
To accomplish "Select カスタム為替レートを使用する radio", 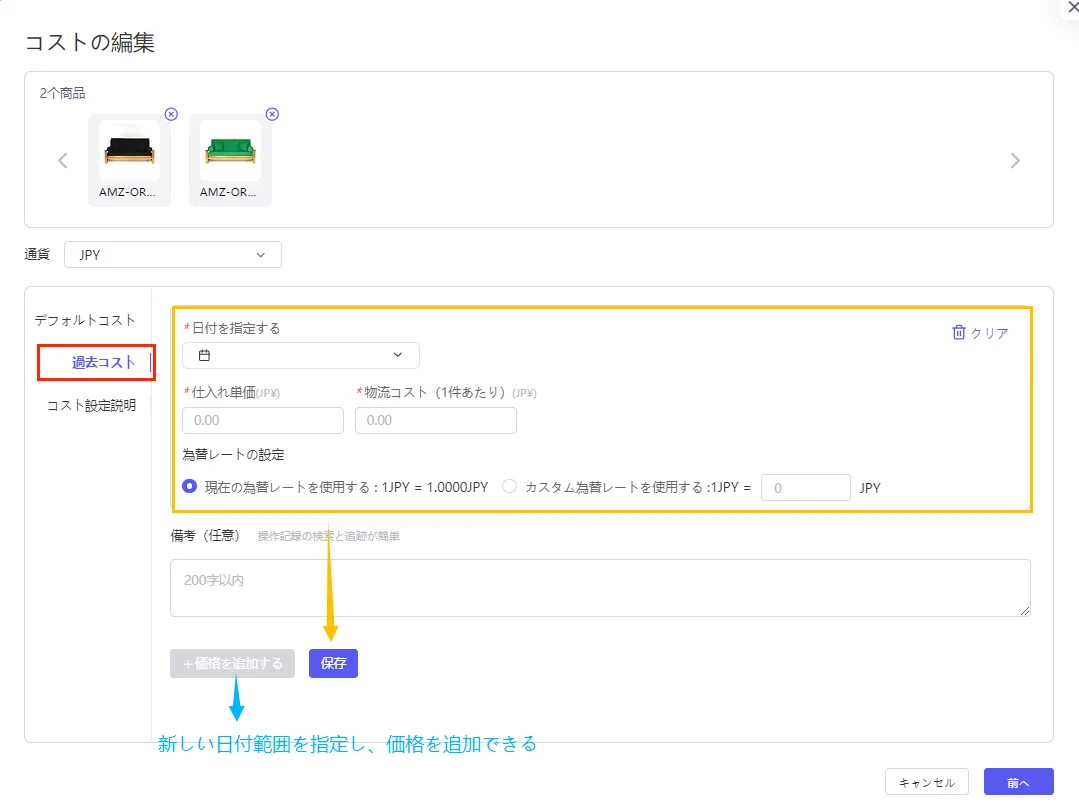I will click(x=509, y=486).
